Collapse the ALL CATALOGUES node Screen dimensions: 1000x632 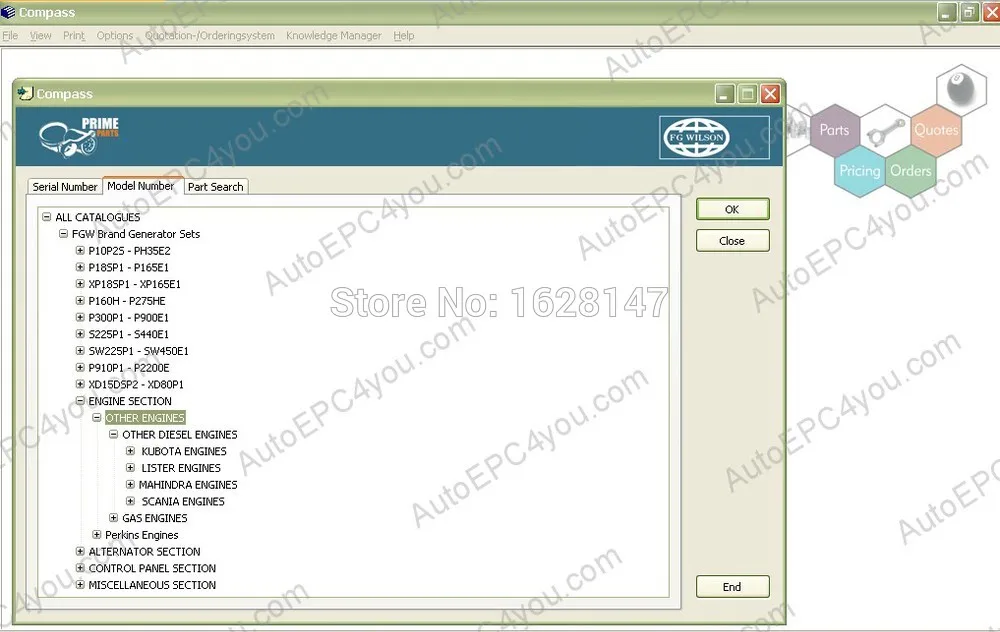47,217
